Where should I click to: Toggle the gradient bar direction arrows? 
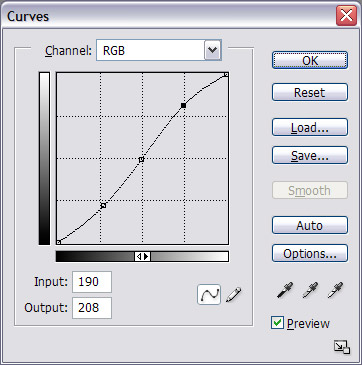pos(143,256)
